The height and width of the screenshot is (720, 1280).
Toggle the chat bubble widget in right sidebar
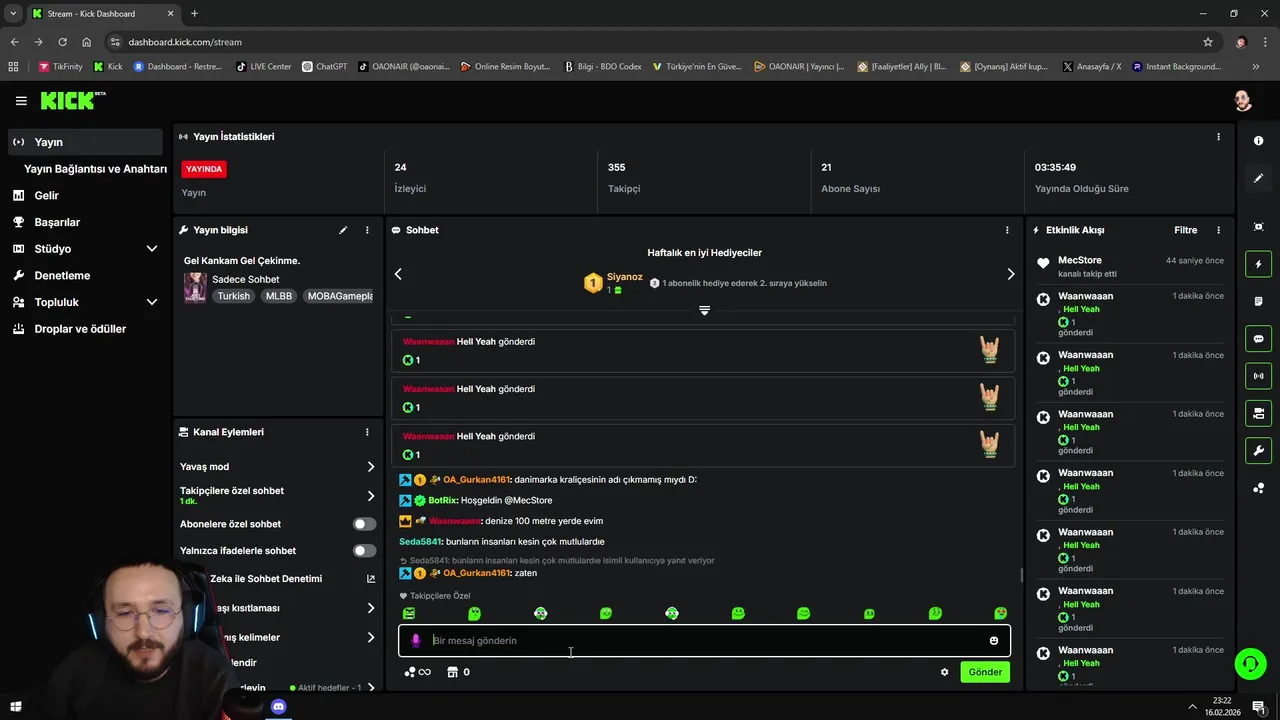coord(1258,339)
